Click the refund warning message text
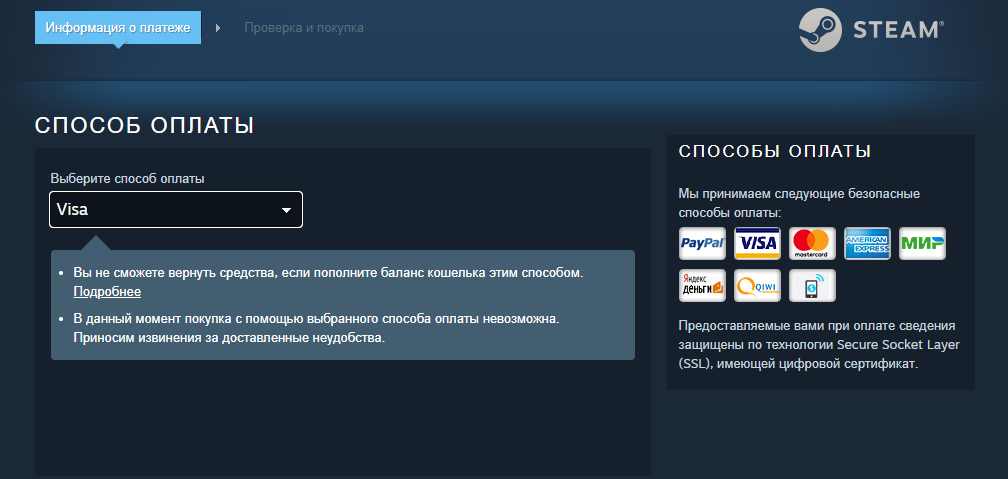The width and height of the screenshot is (1008, 479). point(328,273)
